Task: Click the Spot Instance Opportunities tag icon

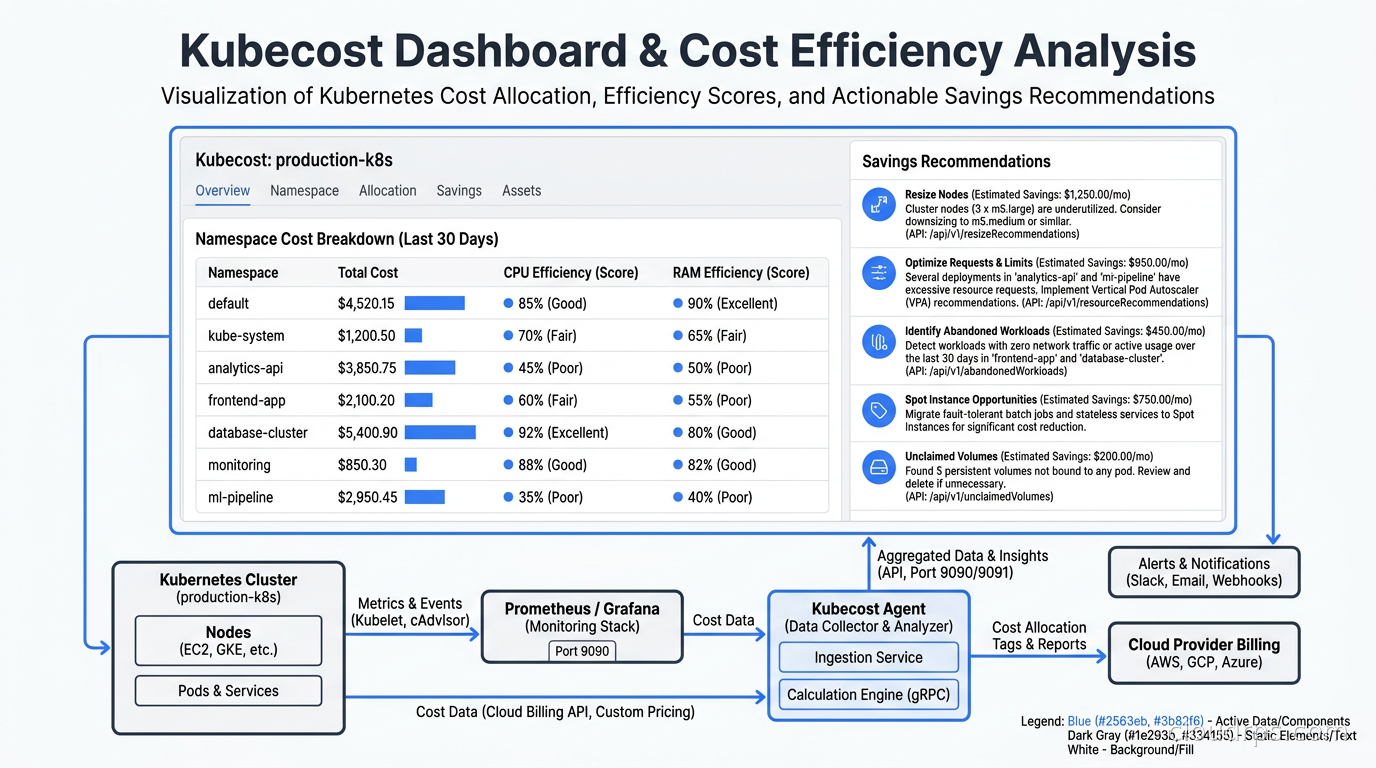Action: point(879,410)
